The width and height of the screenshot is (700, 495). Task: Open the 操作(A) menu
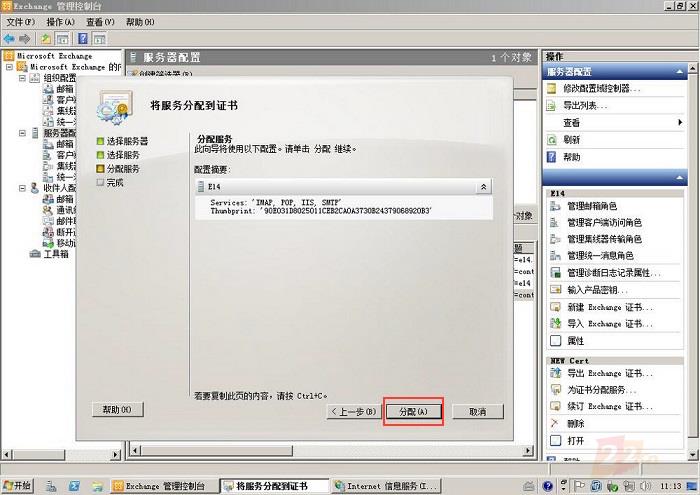click(x=61, y=22)
